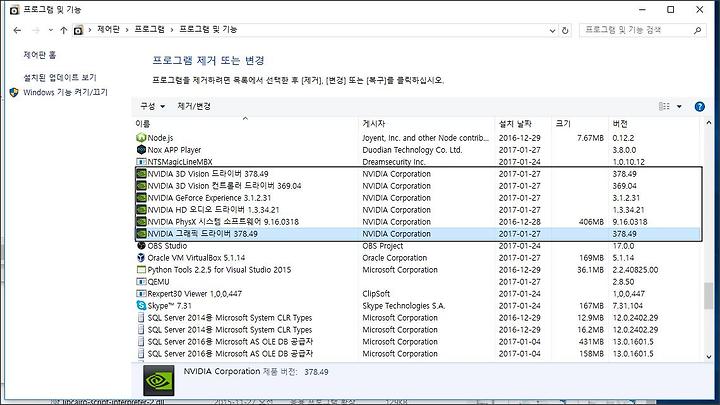
Task: Click NVIDIA GeForce Experience icon
Action: tap(141, 197)
